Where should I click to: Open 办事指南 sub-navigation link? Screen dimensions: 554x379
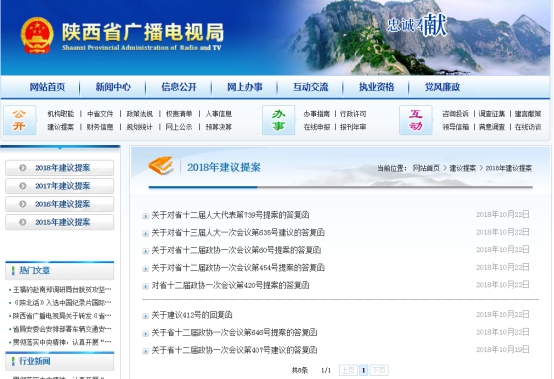pyautogui.click(x=317, y=114)
